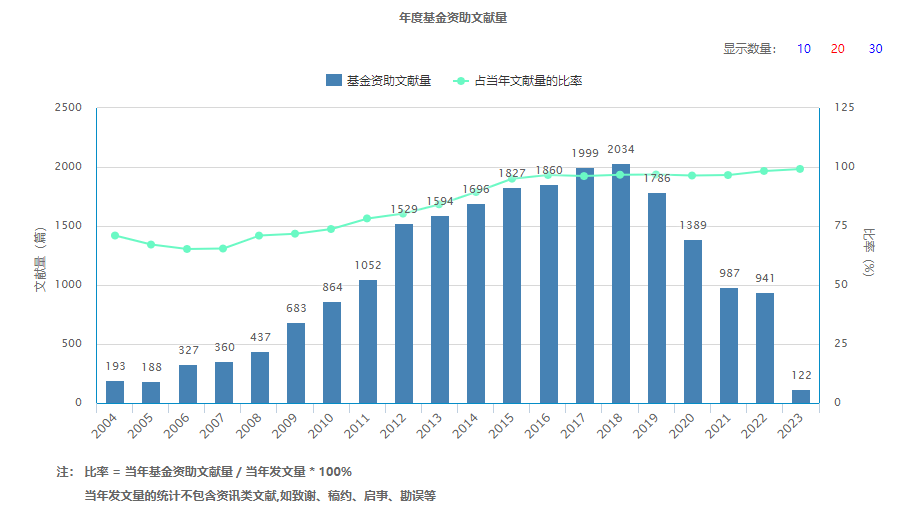901x521 pixels.
Task: Click the 2022 ratio line data point
Action: (x=764, y=171)
